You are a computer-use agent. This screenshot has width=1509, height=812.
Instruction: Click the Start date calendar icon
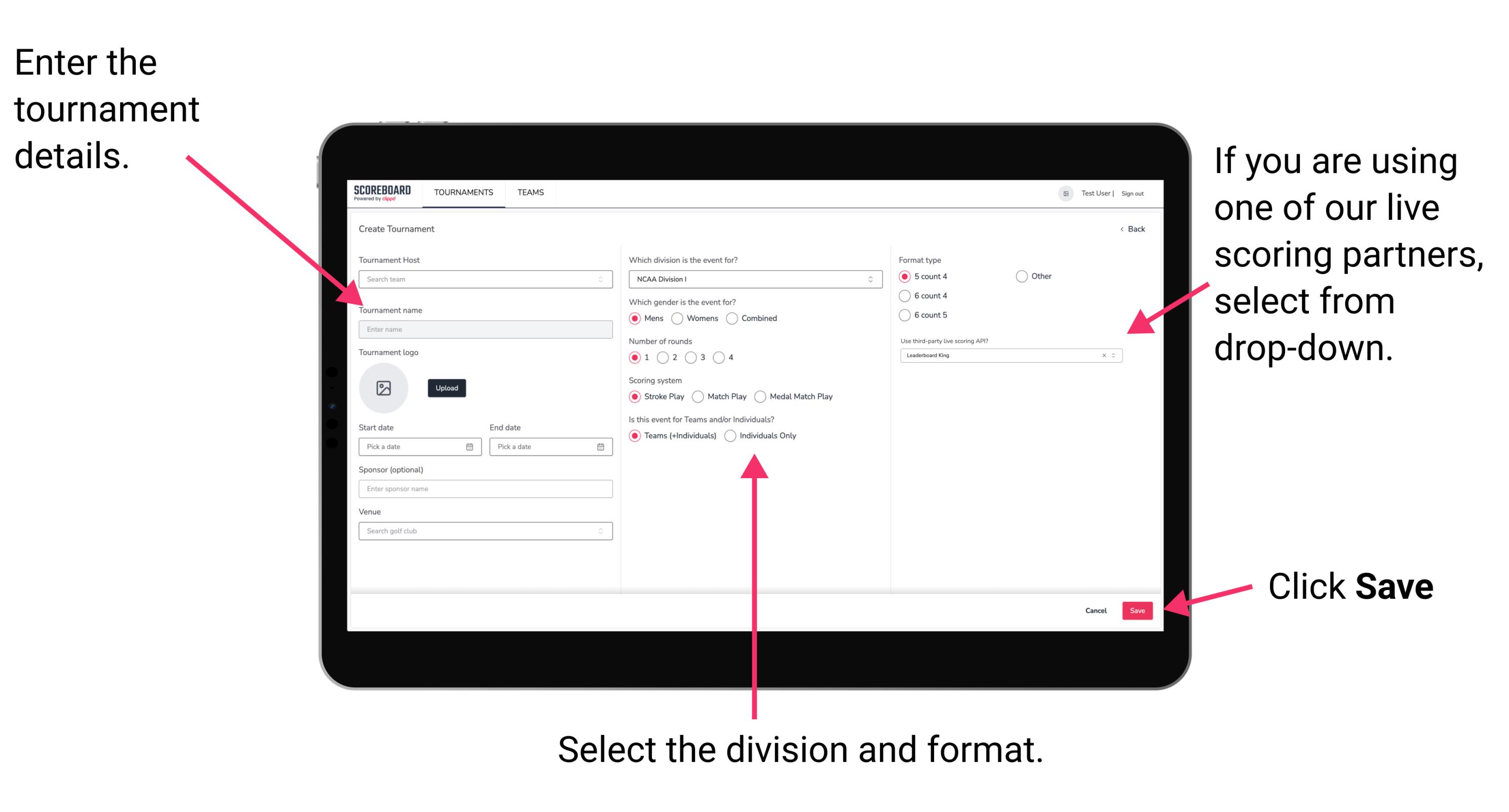coord(471,446)
